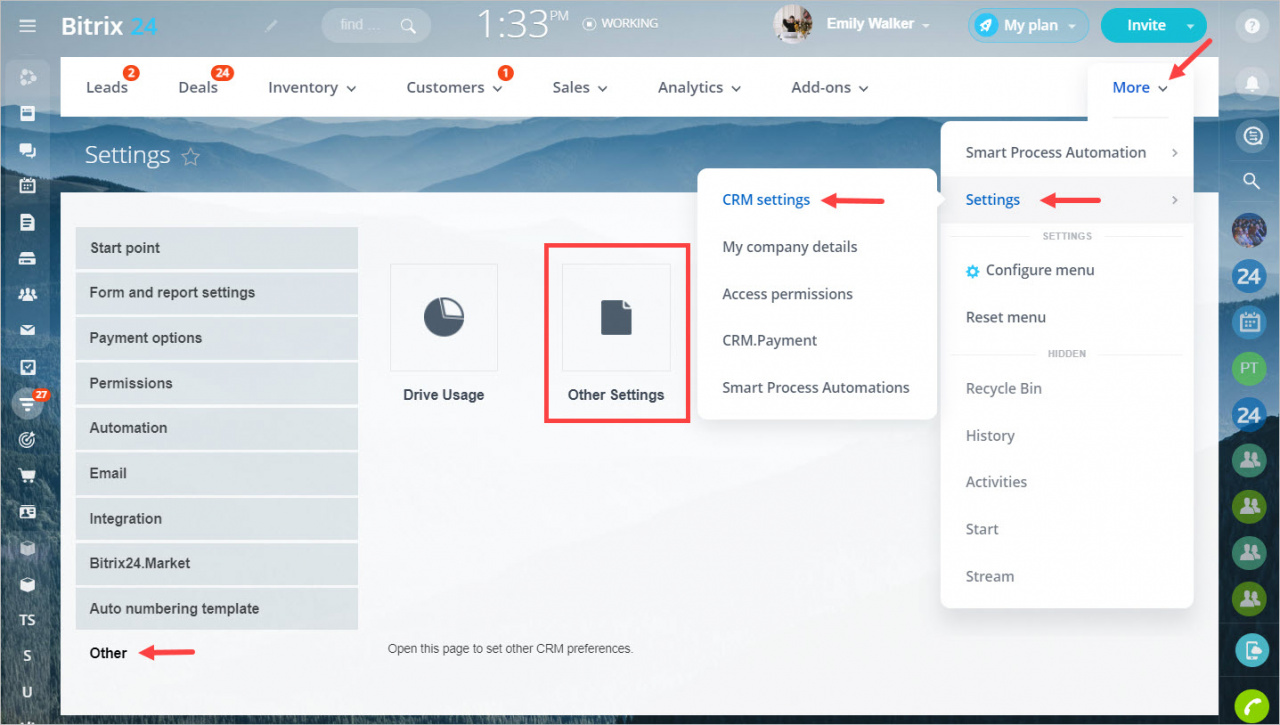Open the documents icon in left sidebar
1280x725 pixels.
pos(27,222)
